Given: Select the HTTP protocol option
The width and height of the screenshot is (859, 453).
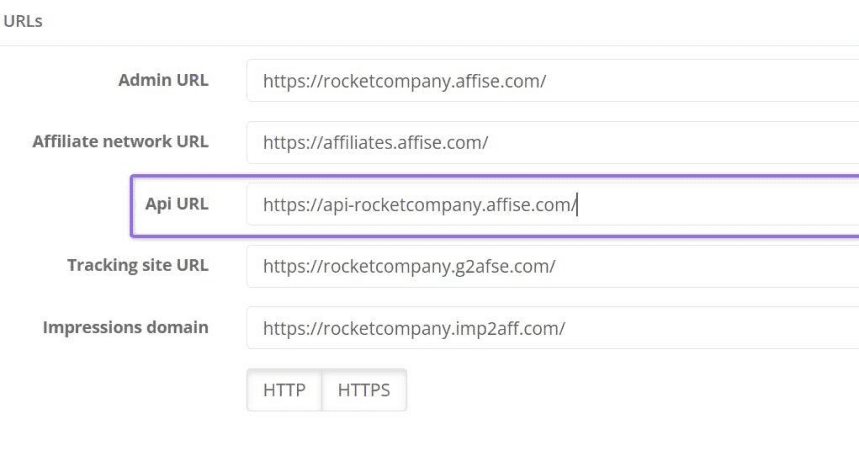Looking at the screenshot, I should pyautogui.click(x=284, y=390).
